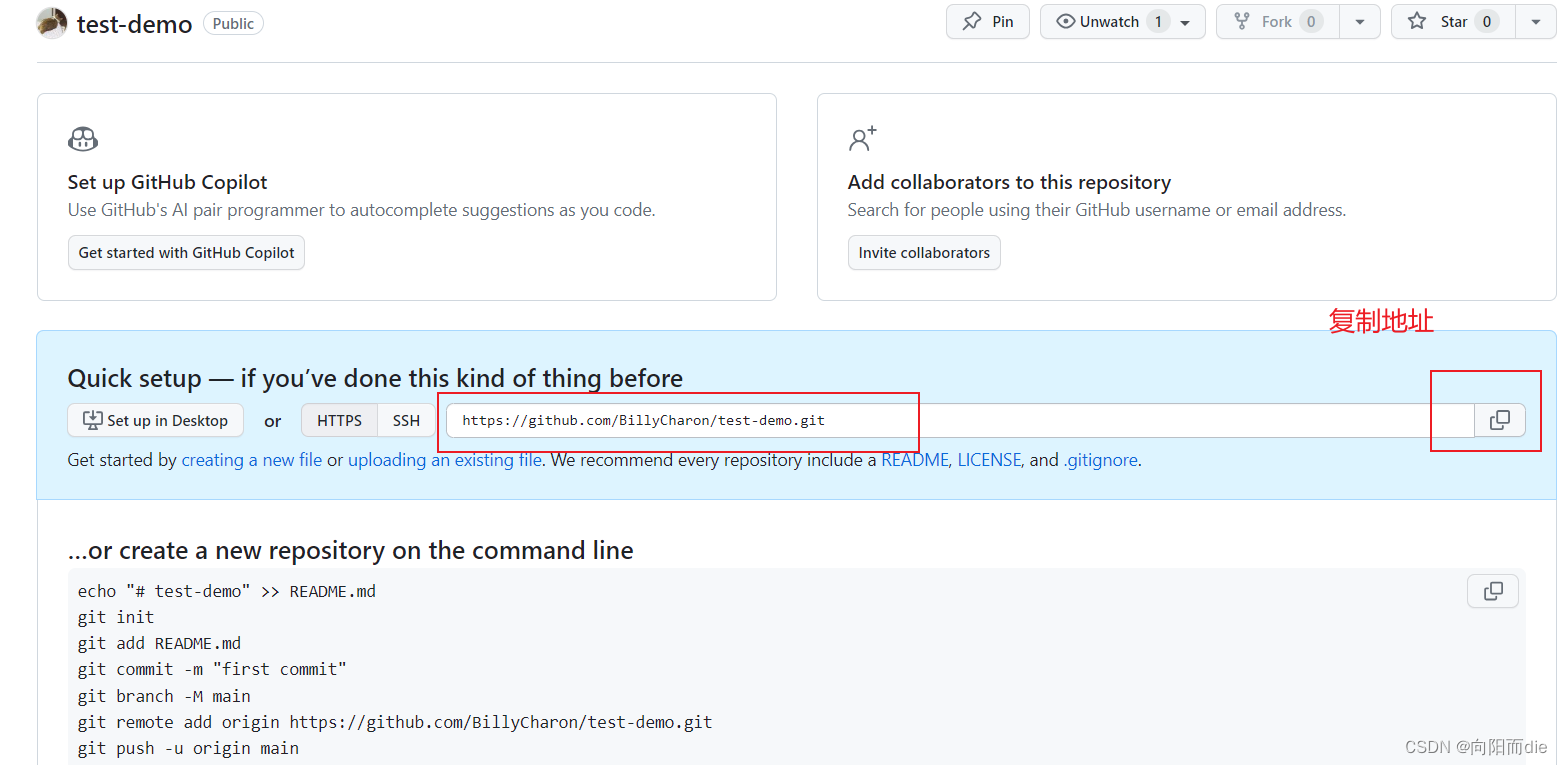Viewport: 1562px width, 765px height.
Task: Follow the .gitignore link
Action: 1100,460
